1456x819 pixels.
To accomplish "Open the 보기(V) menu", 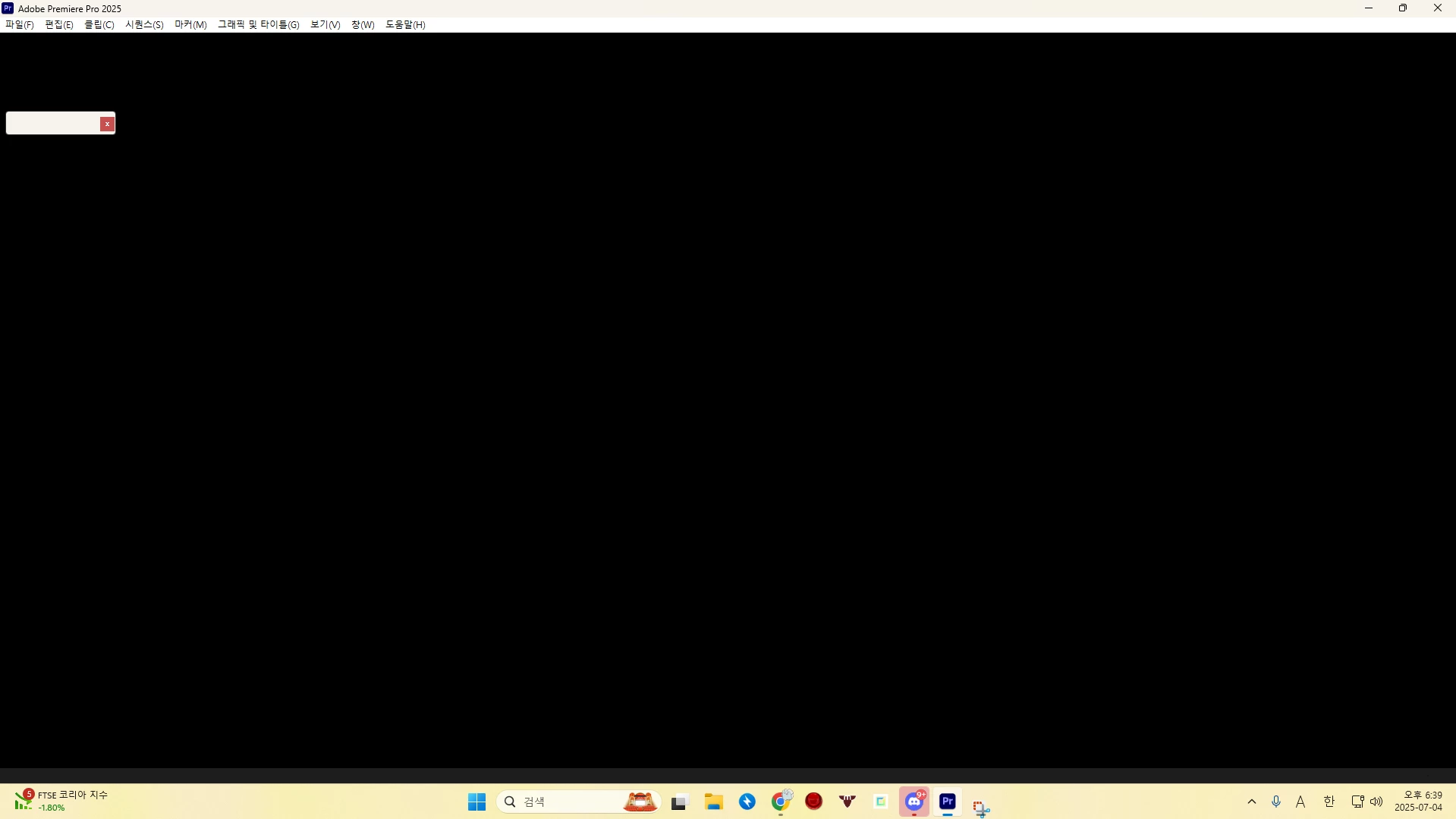I will coord(325,25).
